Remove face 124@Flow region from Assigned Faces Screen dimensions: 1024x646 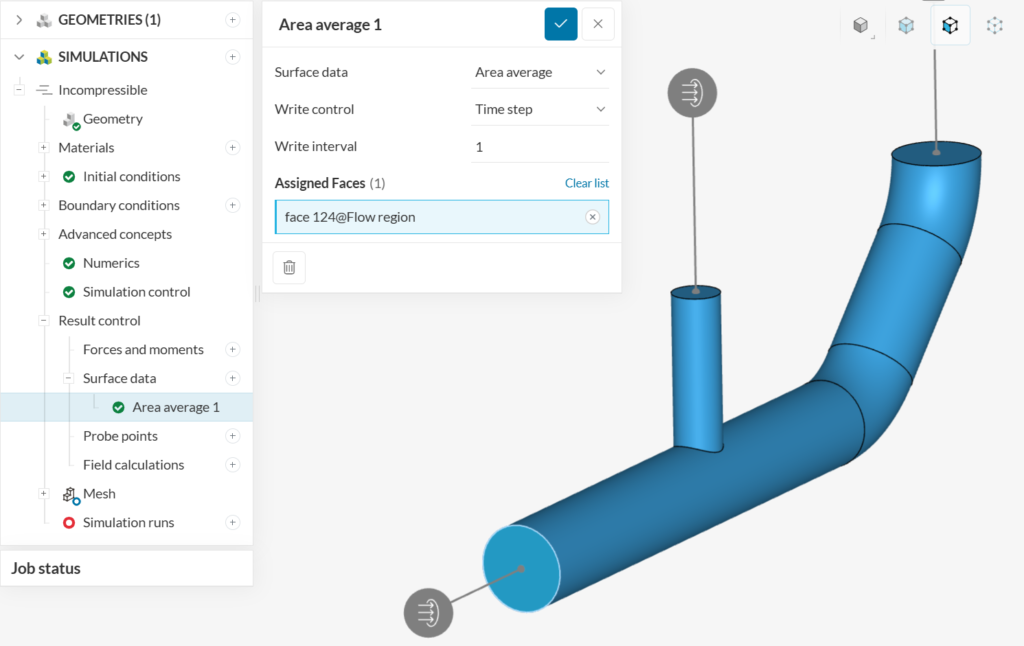pyautogui.click(x=592, y=217)
